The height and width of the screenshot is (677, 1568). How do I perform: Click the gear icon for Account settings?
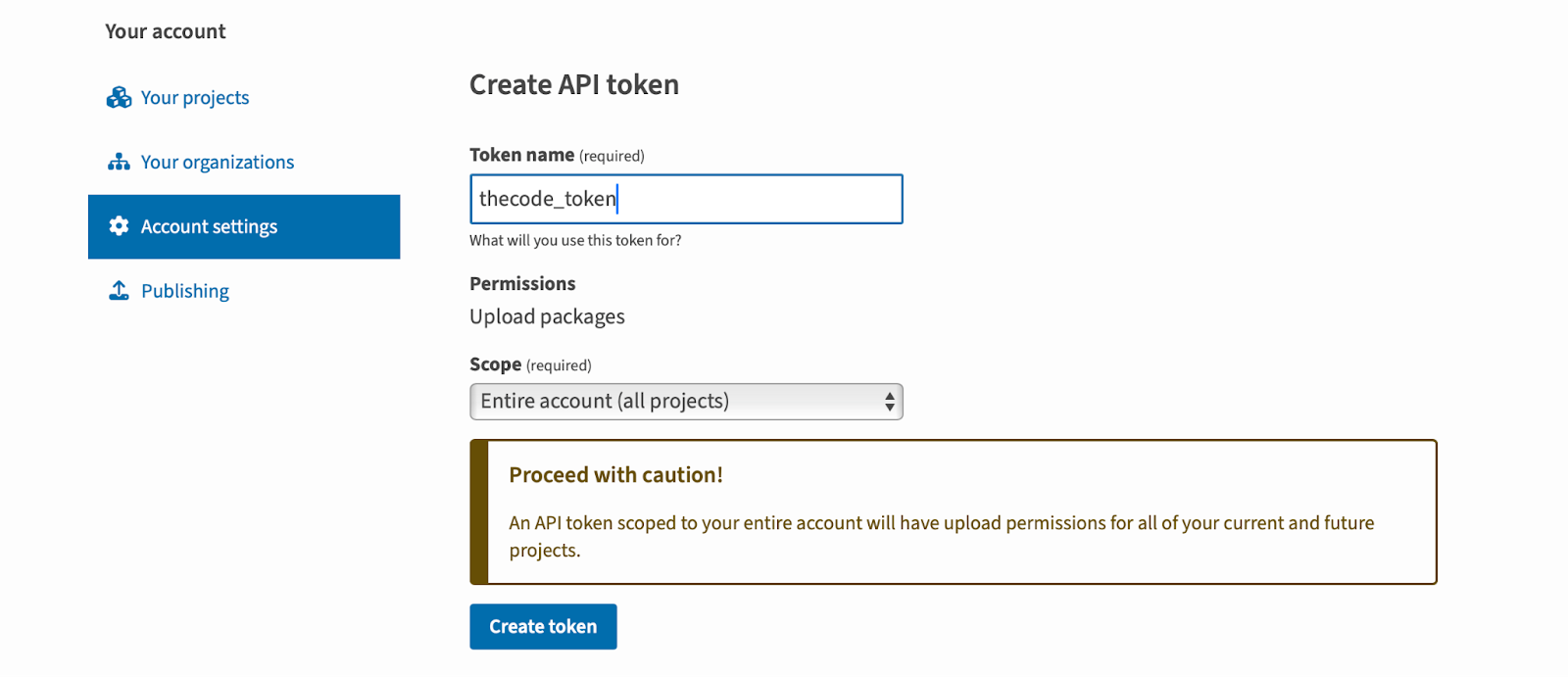coord(119,226)
